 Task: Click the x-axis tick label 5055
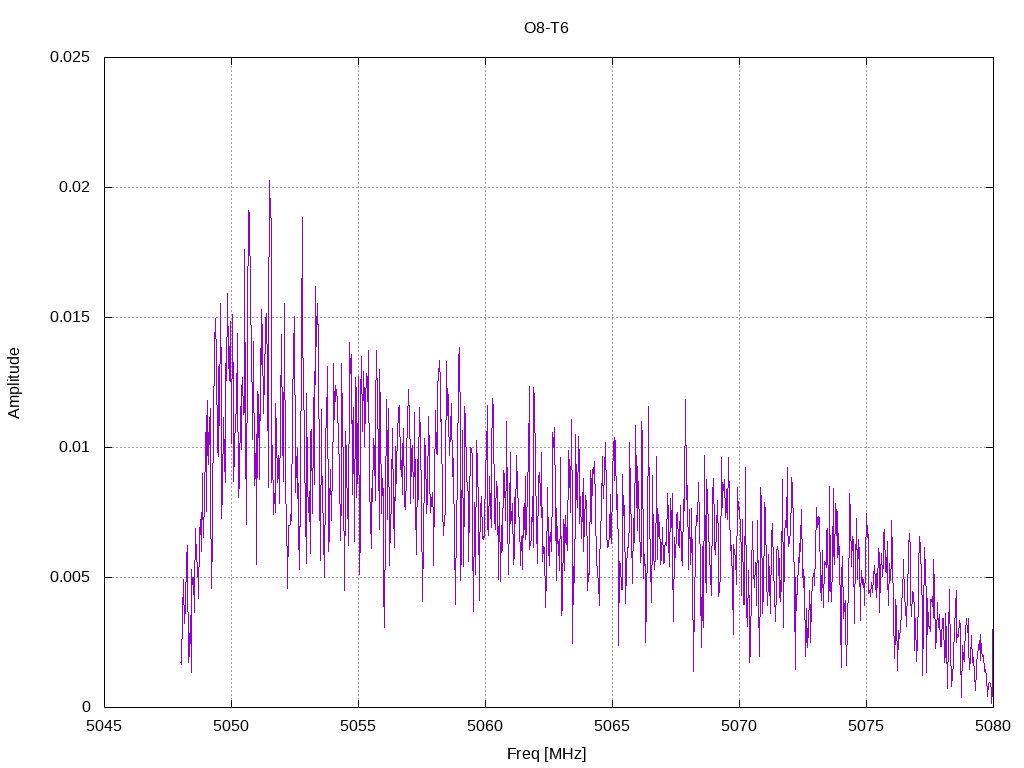tap(358, 726)
